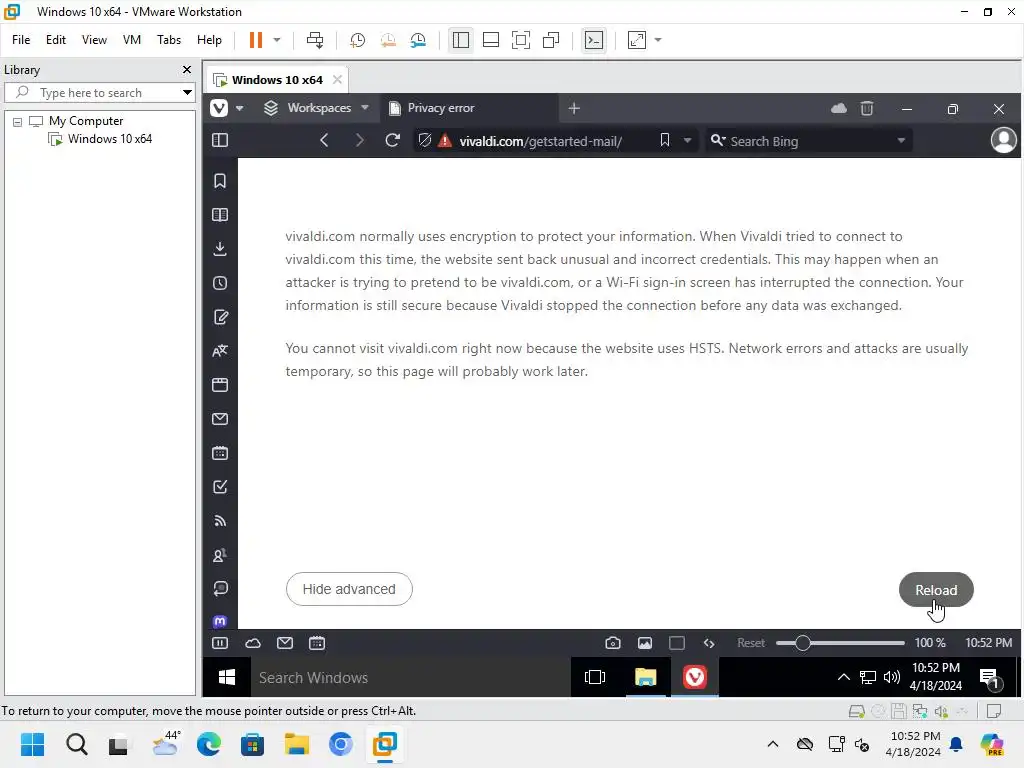
Task: Collapse the My Computer tree node
Action: (18, 121)
